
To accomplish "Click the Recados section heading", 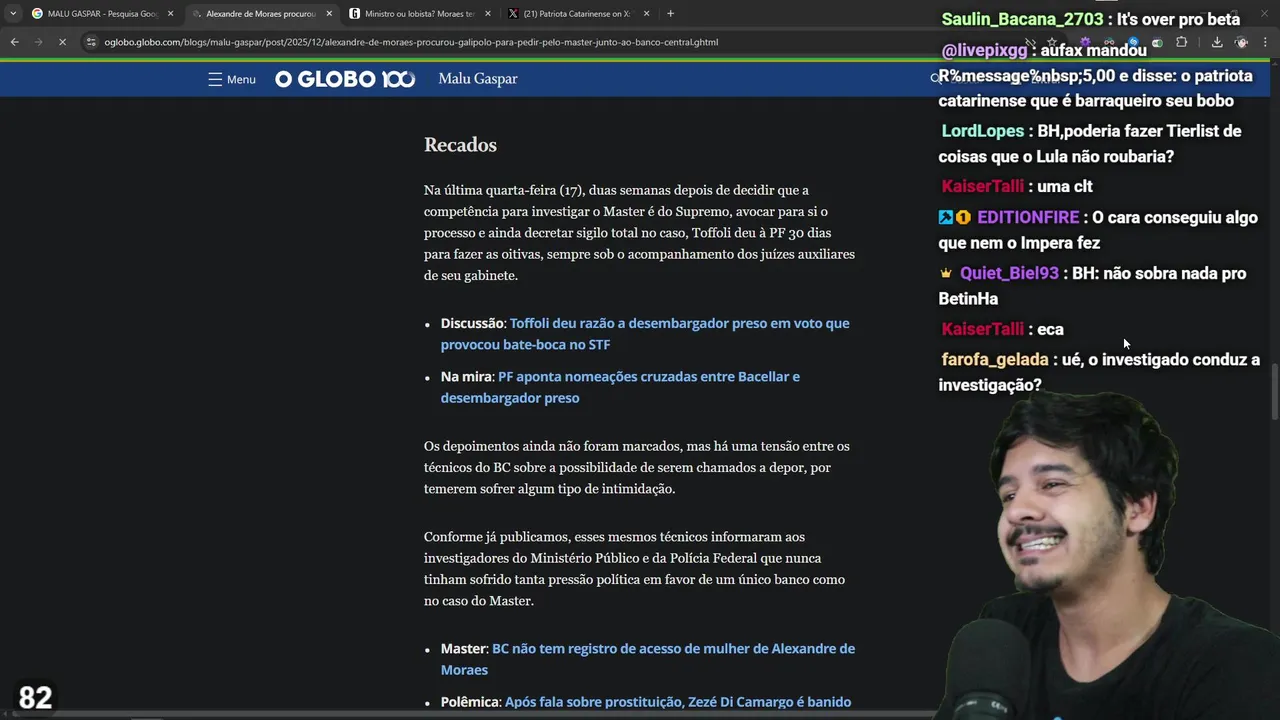I will point(460,145).
